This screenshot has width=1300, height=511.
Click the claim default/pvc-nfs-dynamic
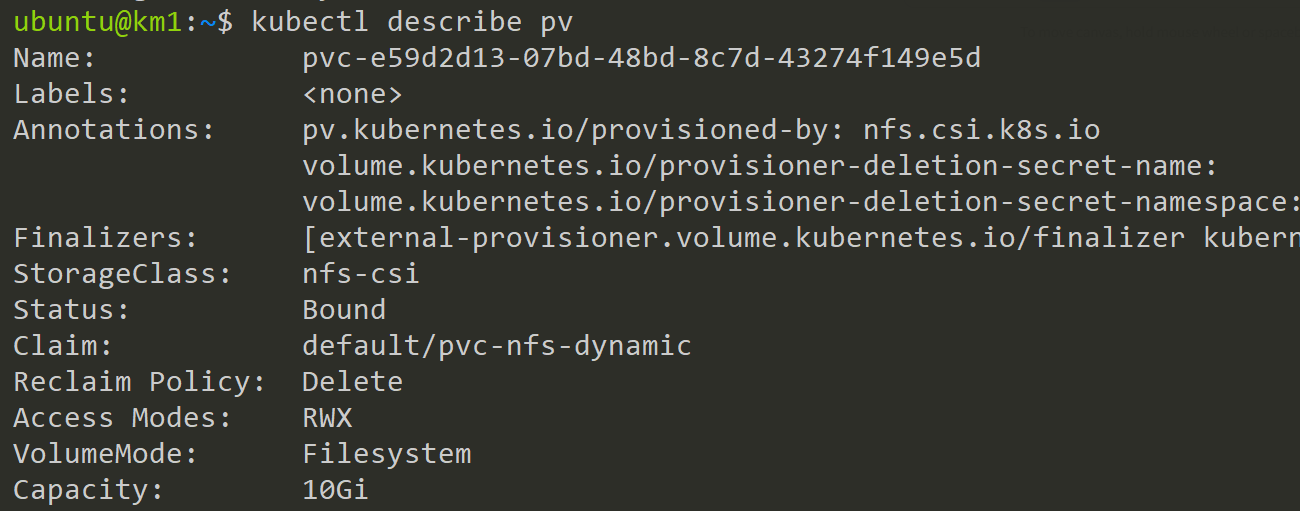497,346
